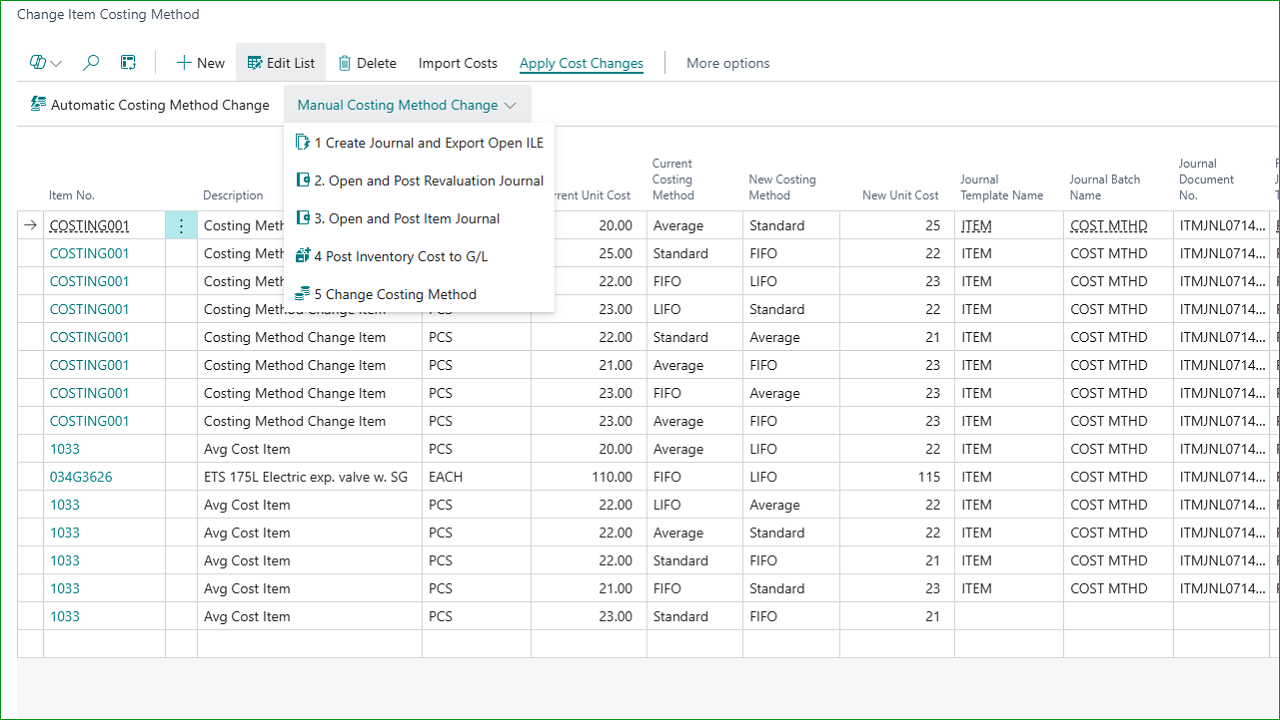Open item link 034G3626

(x=81, y=477)
